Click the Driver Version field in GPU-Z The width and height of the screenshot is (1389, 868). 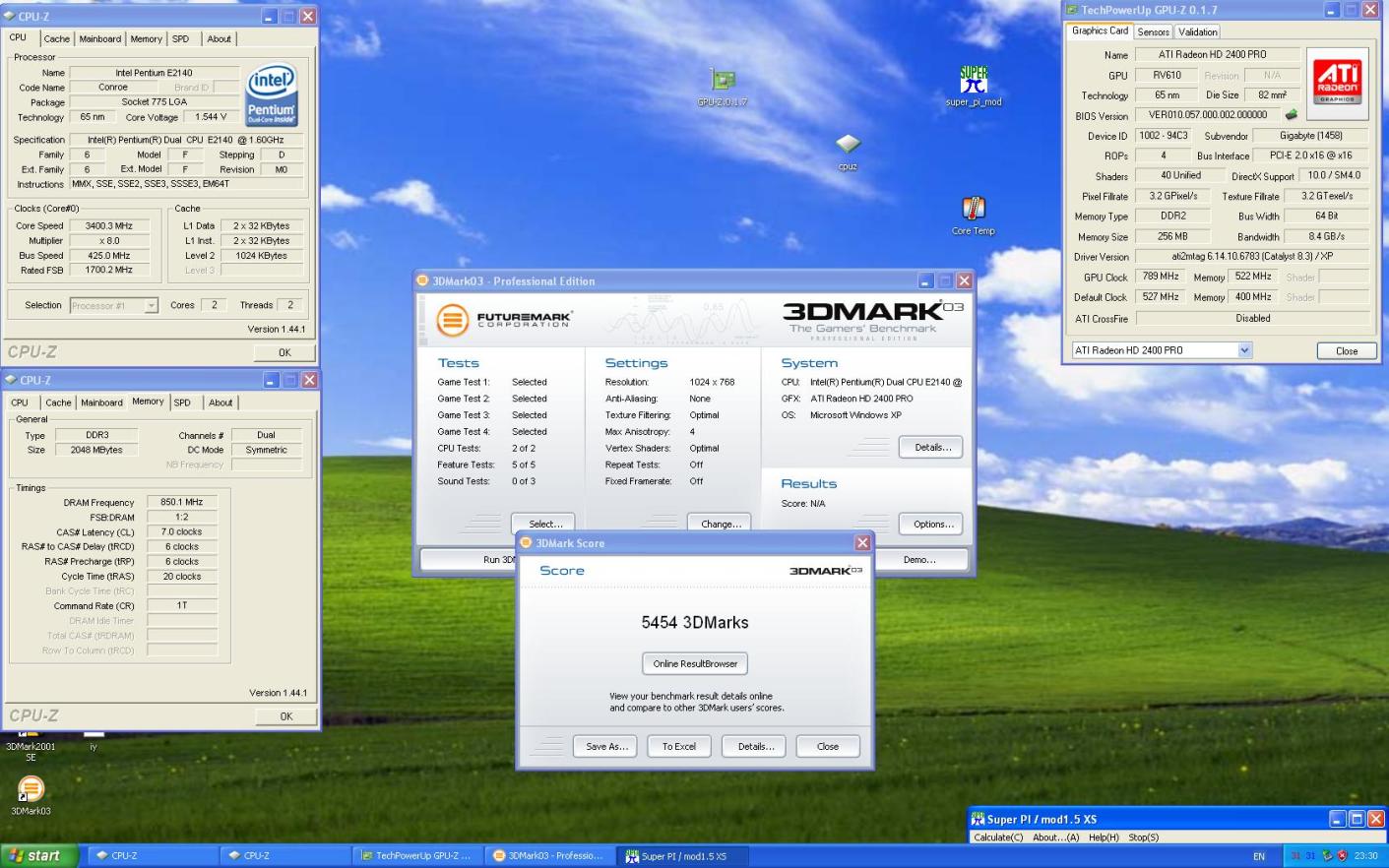click(1251, 256)
